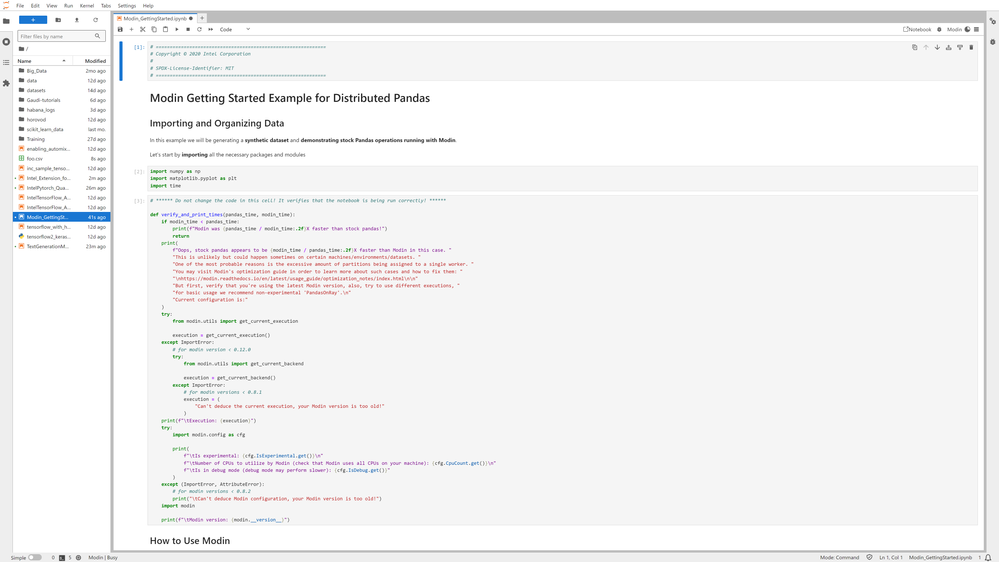The height and width of the screenshot is (562, 999).
Task: Run the selected cell with play button
Action: click(177, 29)
